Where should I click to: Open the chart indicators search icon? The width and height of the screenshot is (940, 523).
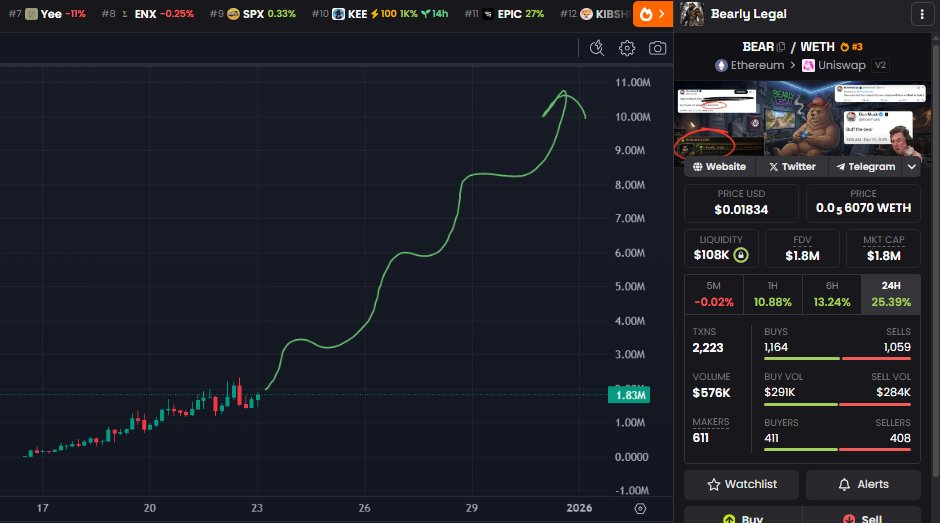click(596, 48)
